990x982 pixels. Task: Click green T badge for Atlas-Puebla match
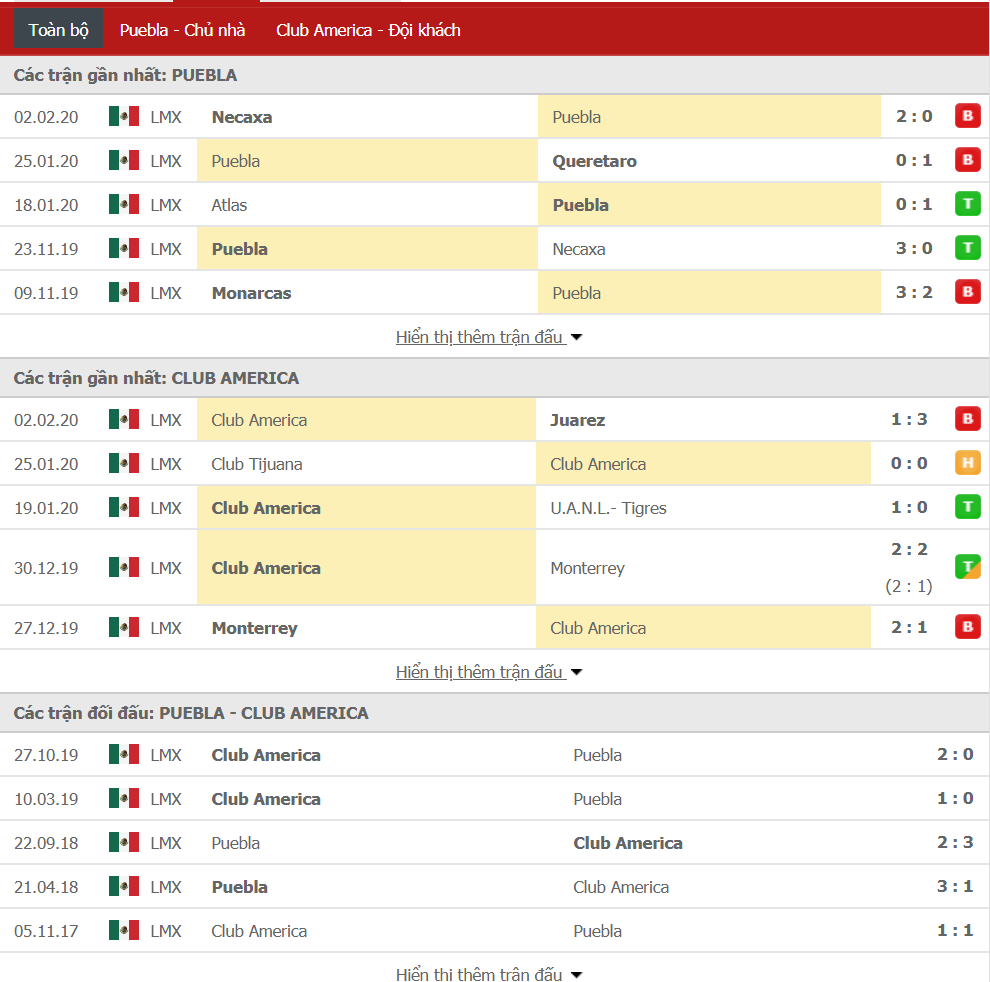point(967,204)
